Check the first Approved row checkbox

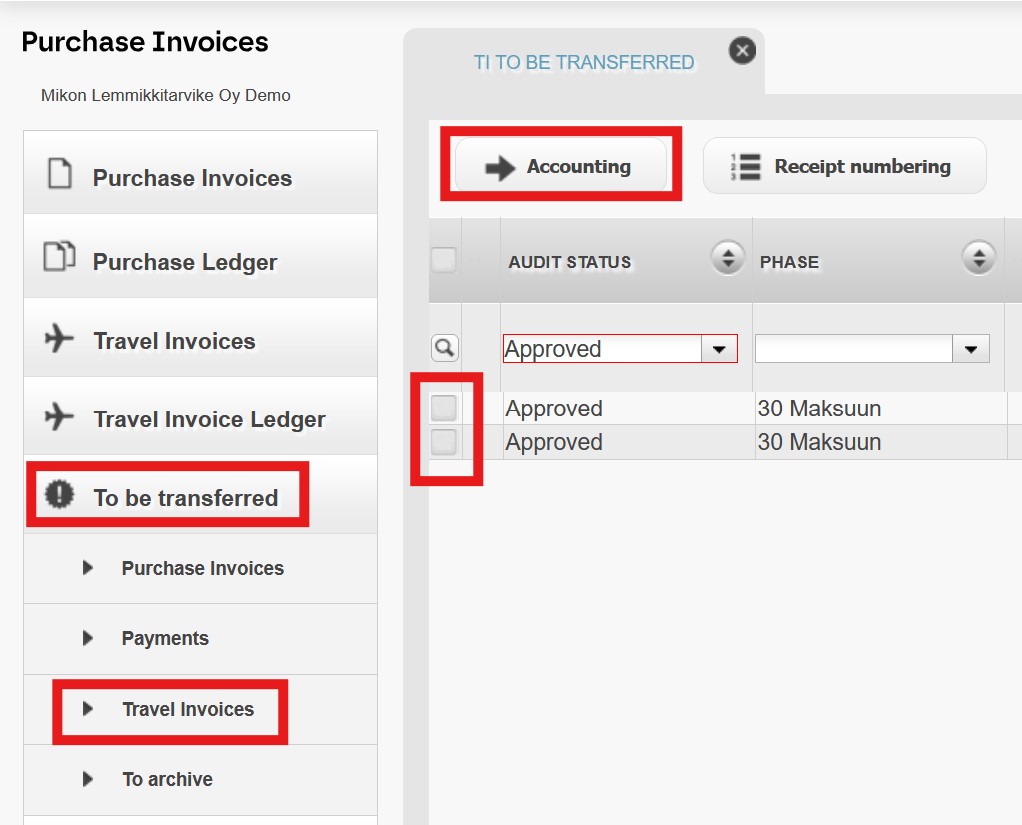tap(444, 408)
